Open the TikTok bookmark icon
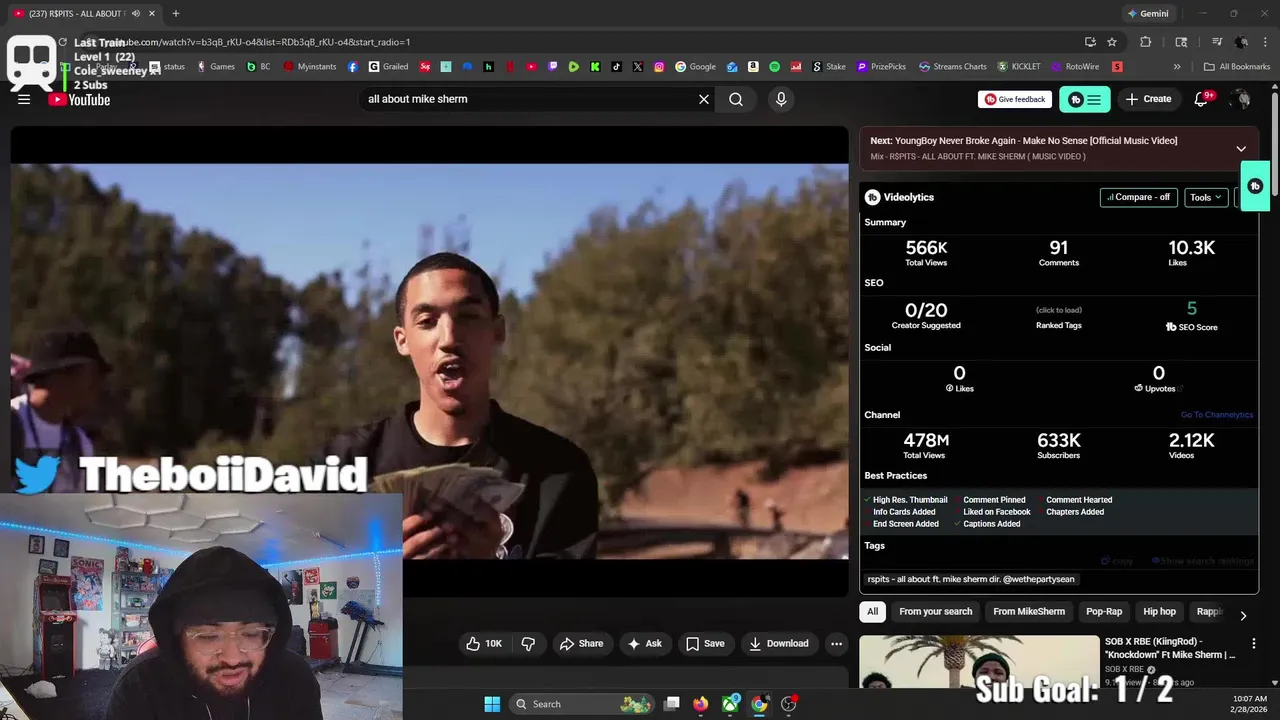1280x720 pixels. click(x=616, y=67)
